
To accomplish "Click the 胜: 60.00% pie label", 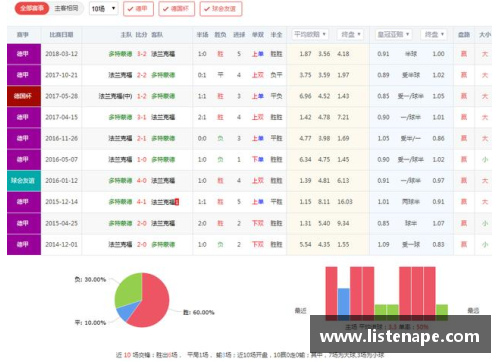I will pos(199,313).
